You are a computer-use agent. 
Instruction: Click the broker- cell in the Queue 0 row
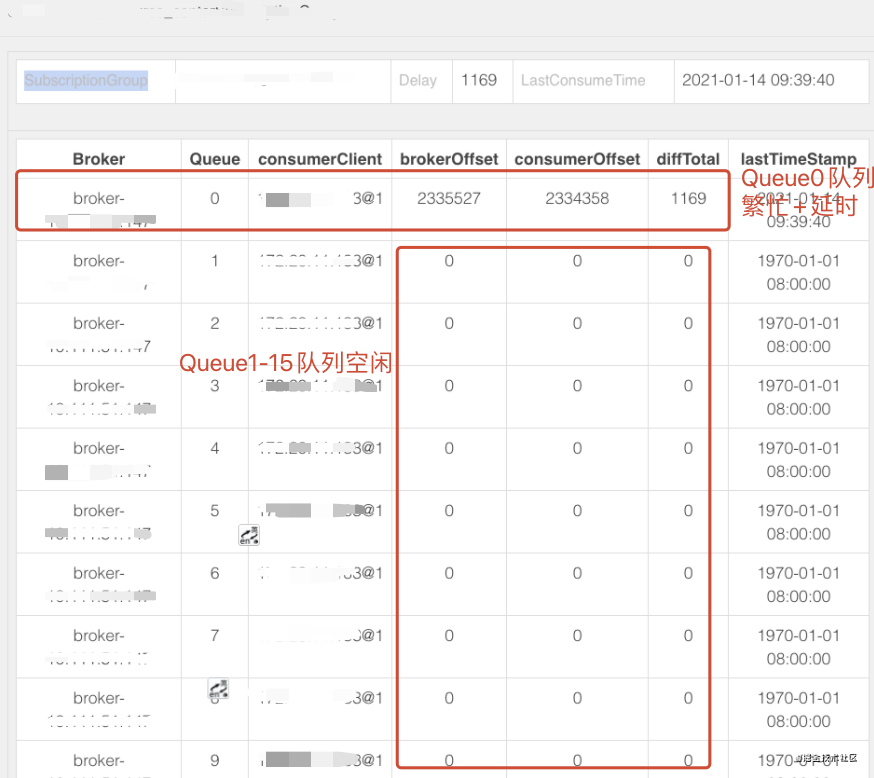pyautogui.click(x=99, y=210)
